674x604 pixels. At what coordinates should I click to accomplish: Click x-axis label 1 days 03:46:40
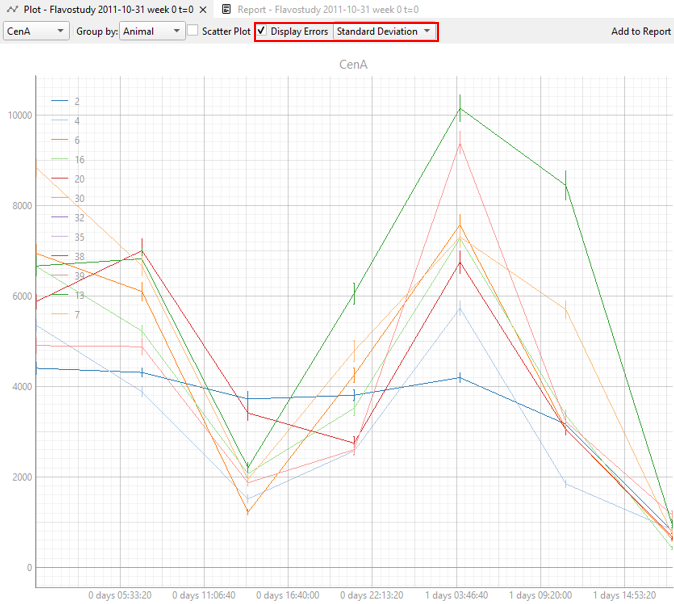pos(456,595)
